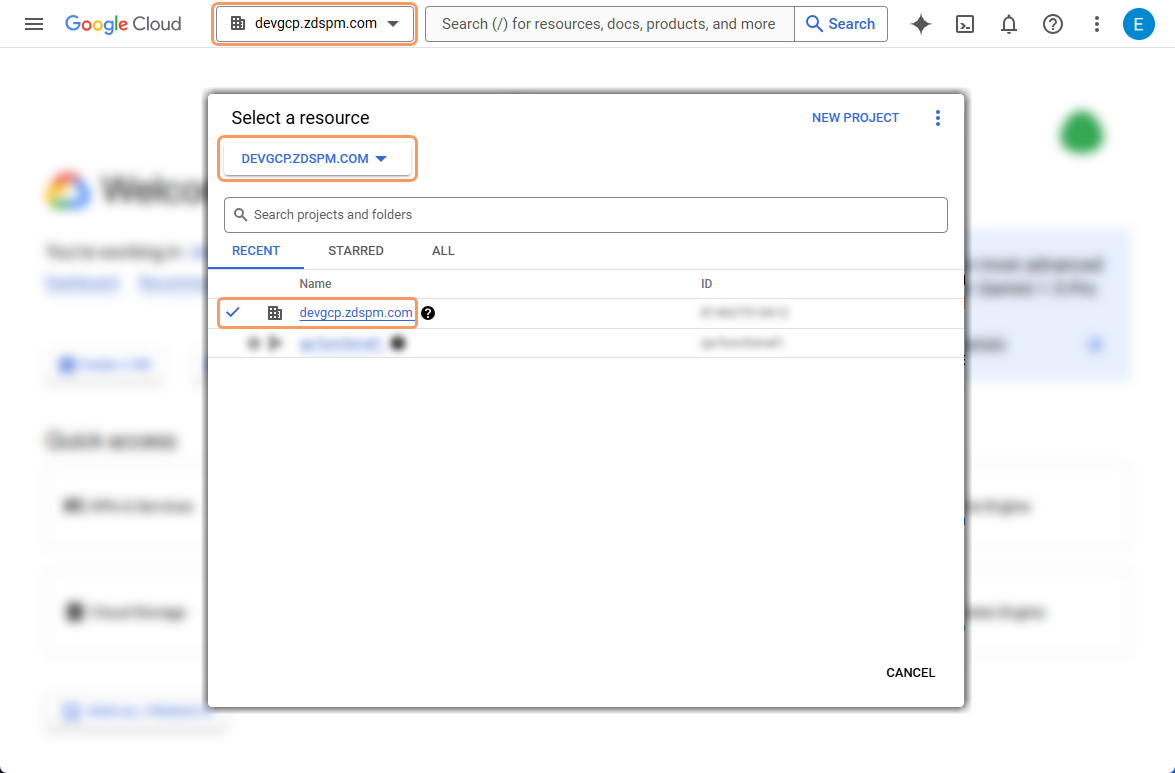Click the CANCEL button
Viewport: 1175px width, 773px height.
tap(909, 672)
